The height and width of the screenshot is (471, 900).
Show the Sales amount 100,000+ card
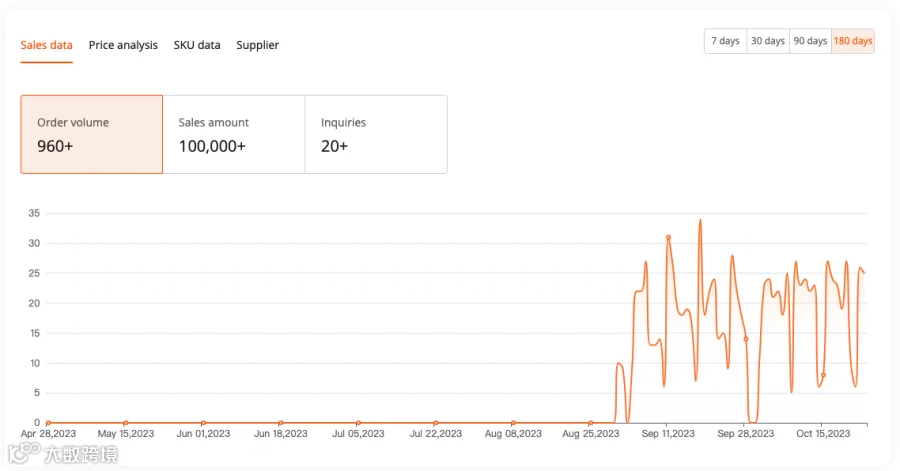[234, 134]
